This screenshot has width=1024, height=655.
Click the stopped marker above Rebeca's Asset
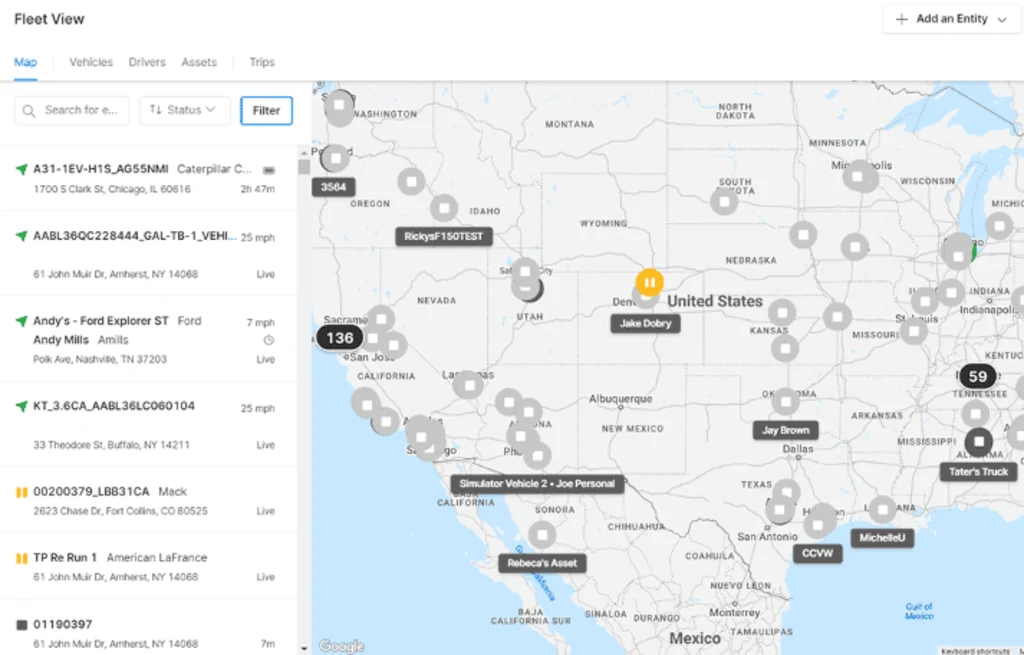pyautogui.click(x=542, y=535)
